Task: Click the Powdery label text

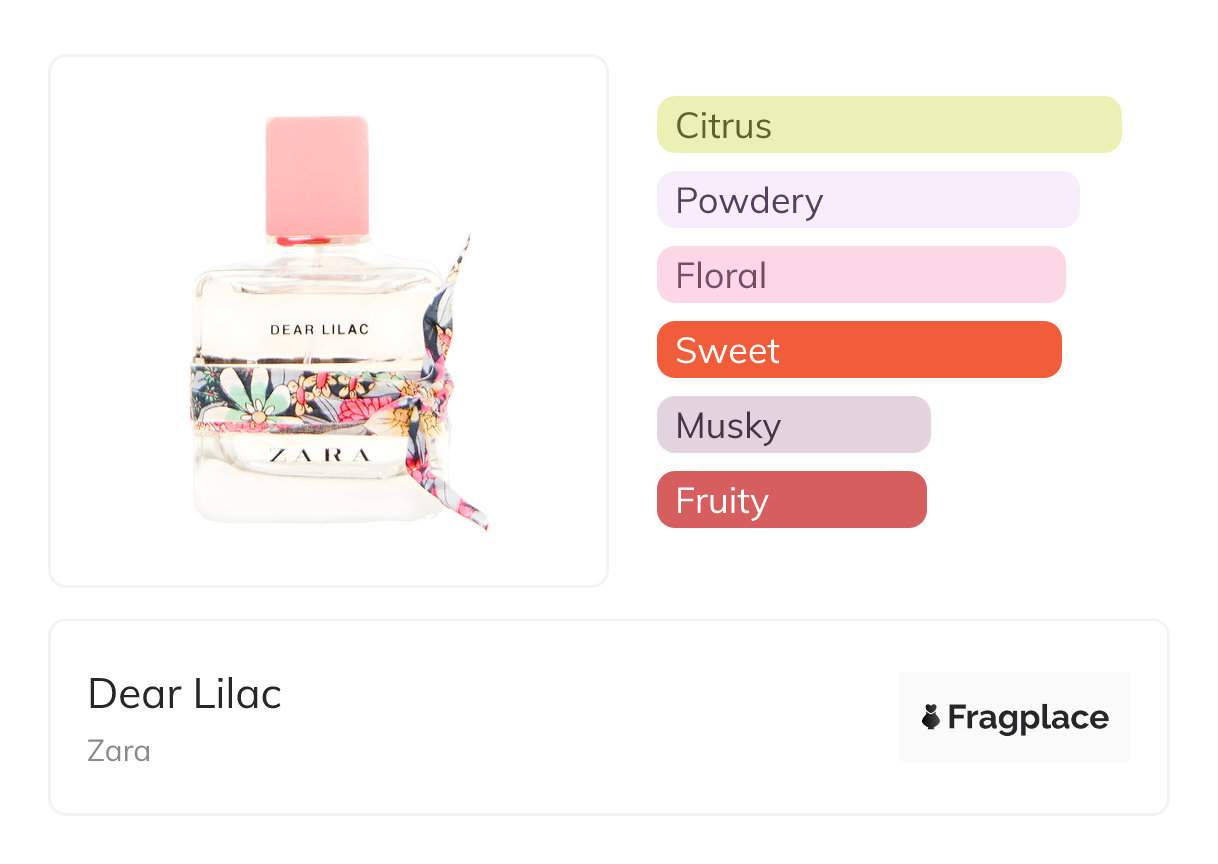Action: pos(749,201)
